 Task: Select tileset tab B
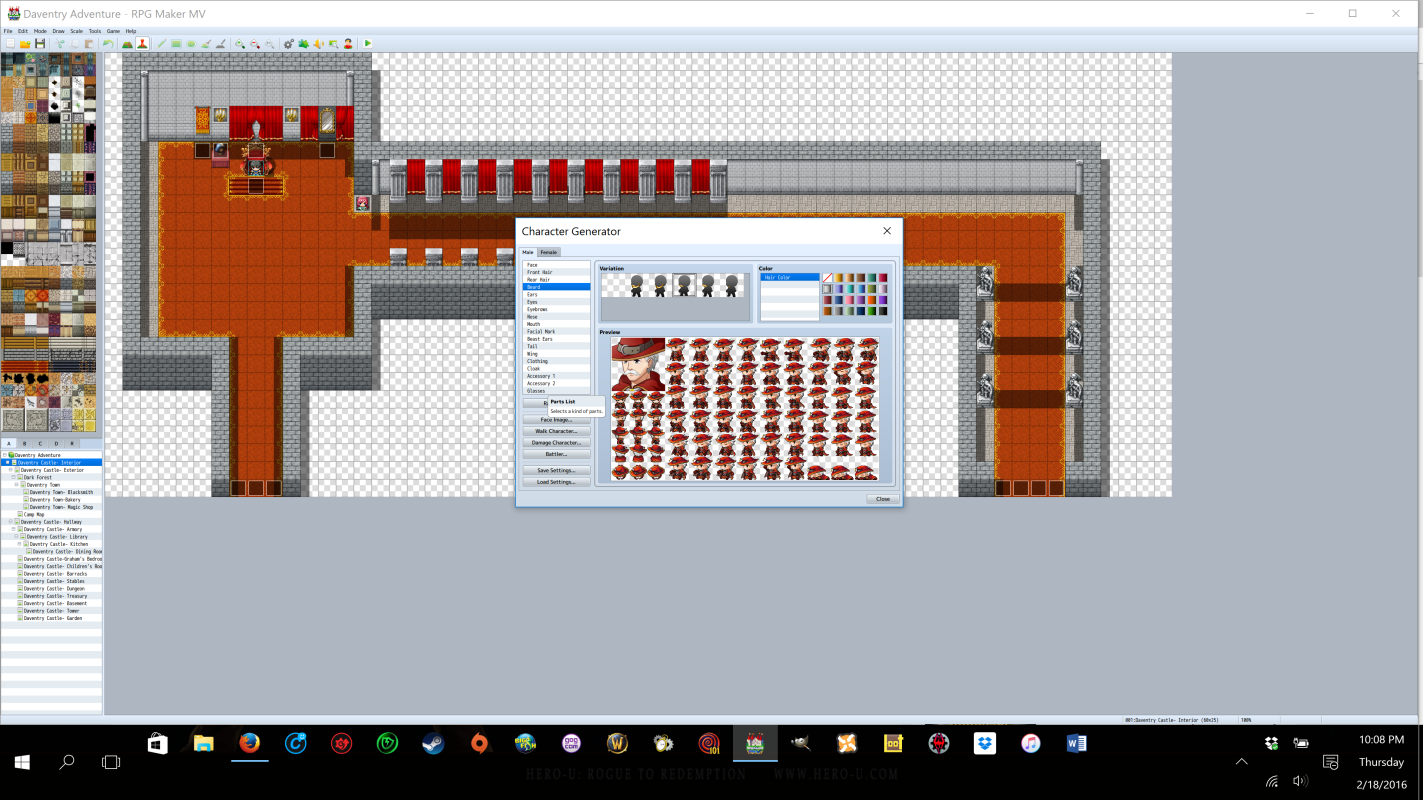coord(25,443)
